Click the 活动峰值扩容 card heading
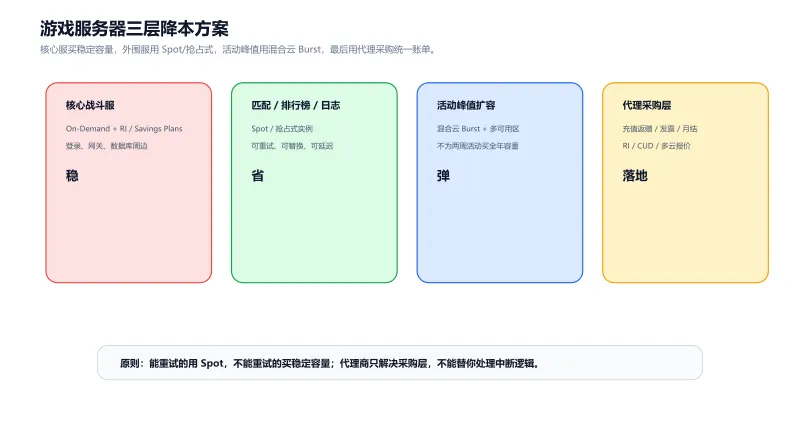 (466, 105)
